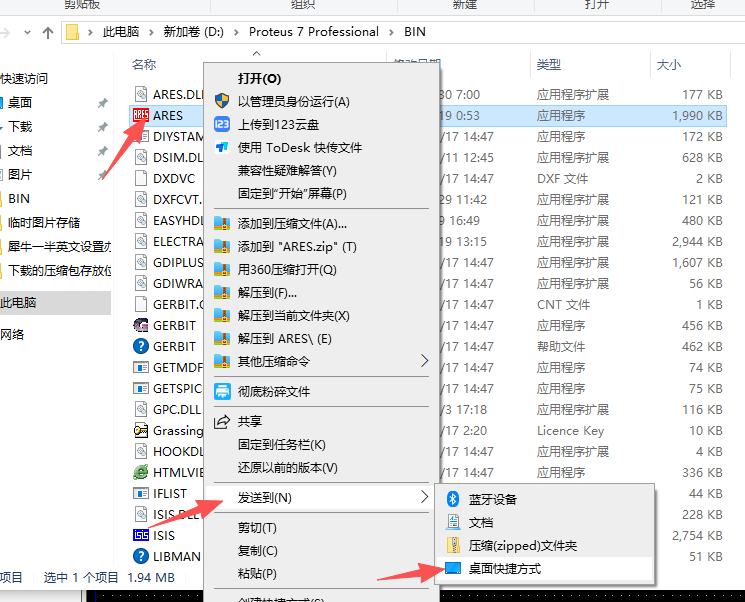Click the Grassington licence key icon

coord(141,430)
